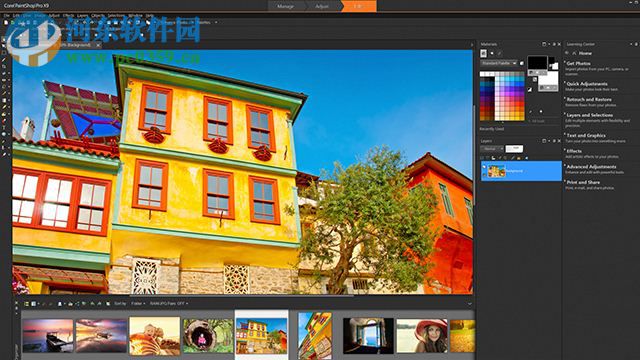640x360 pixels.
Task: Open the Normal blend mode dropdown
Action: pos(492,149)
